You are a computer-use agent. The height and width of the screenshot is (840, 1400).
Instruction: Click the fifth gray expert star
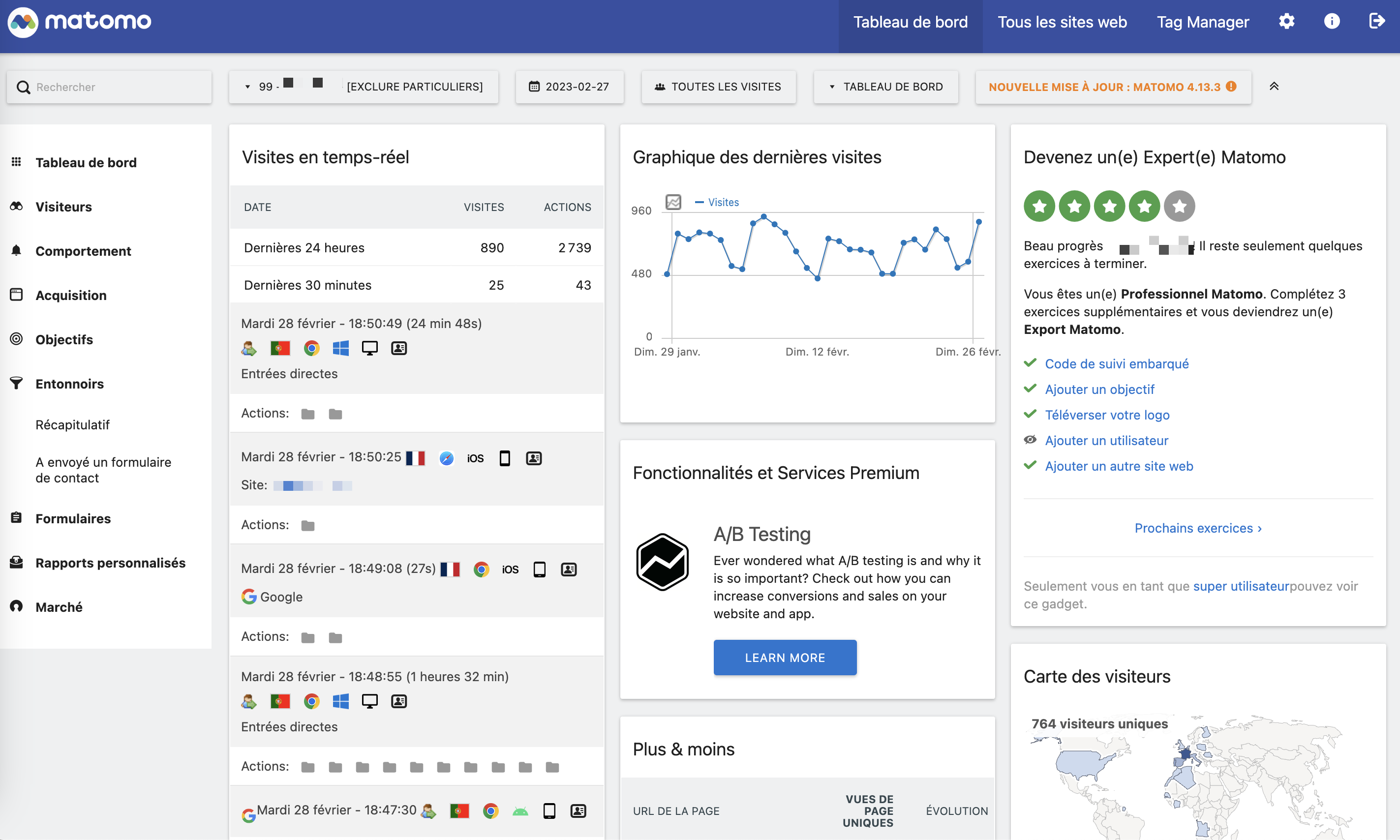(x=1179, y=206)
